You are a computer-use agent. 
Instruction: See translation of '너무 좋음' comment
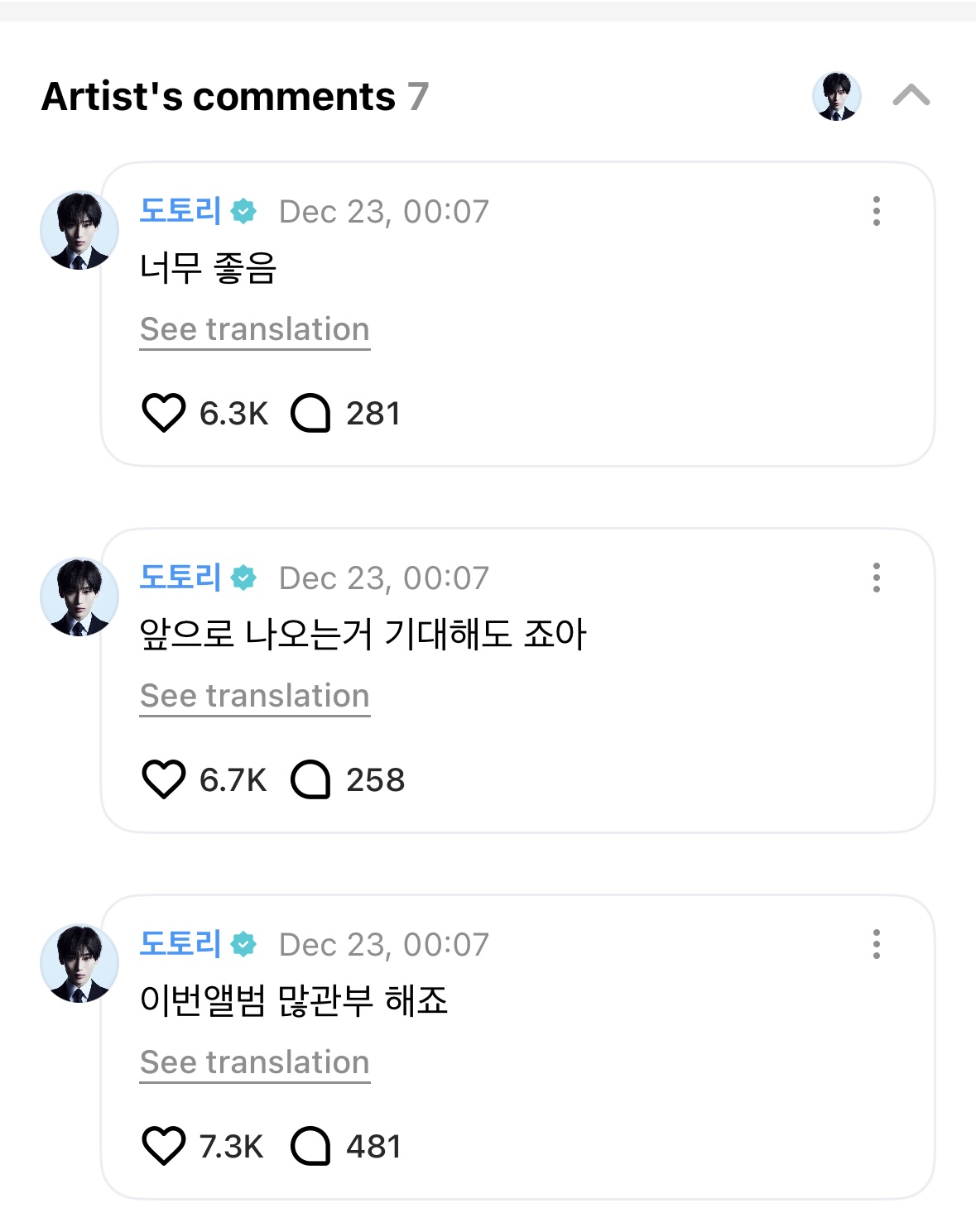point(254,329)
